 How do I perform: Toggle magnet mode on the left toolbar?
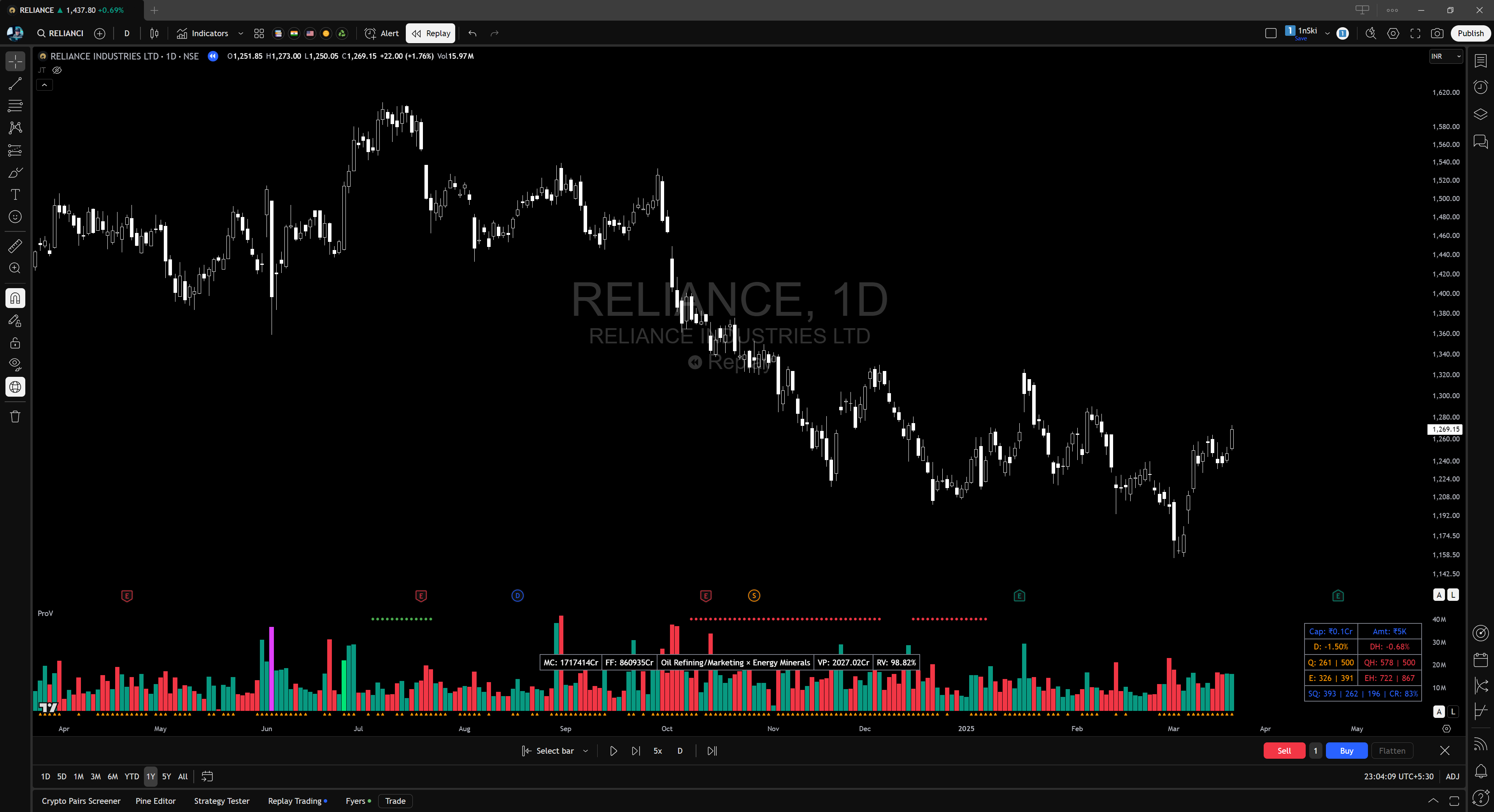pos(15,298)
